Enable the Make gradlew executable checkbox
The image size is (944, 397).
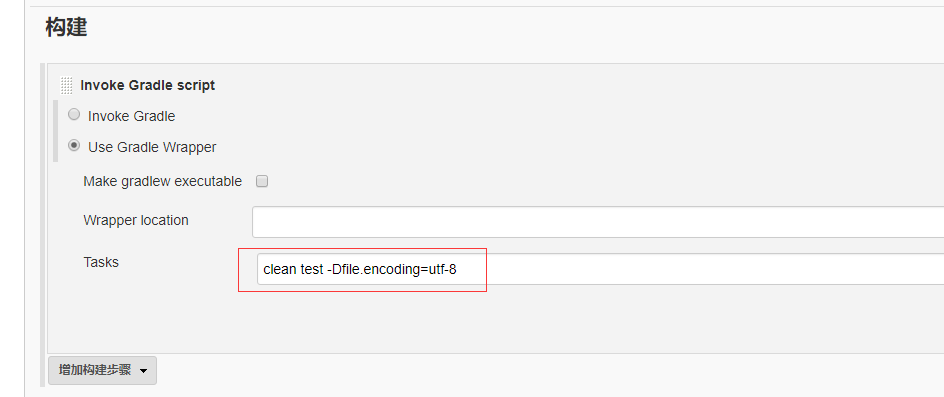tap(262, 181)
